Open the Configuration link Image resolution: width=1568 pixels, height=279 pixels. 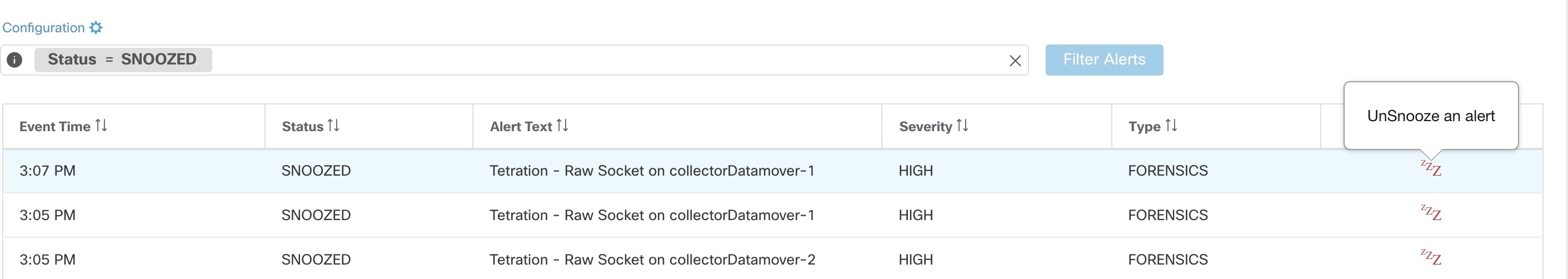[43, 27]
